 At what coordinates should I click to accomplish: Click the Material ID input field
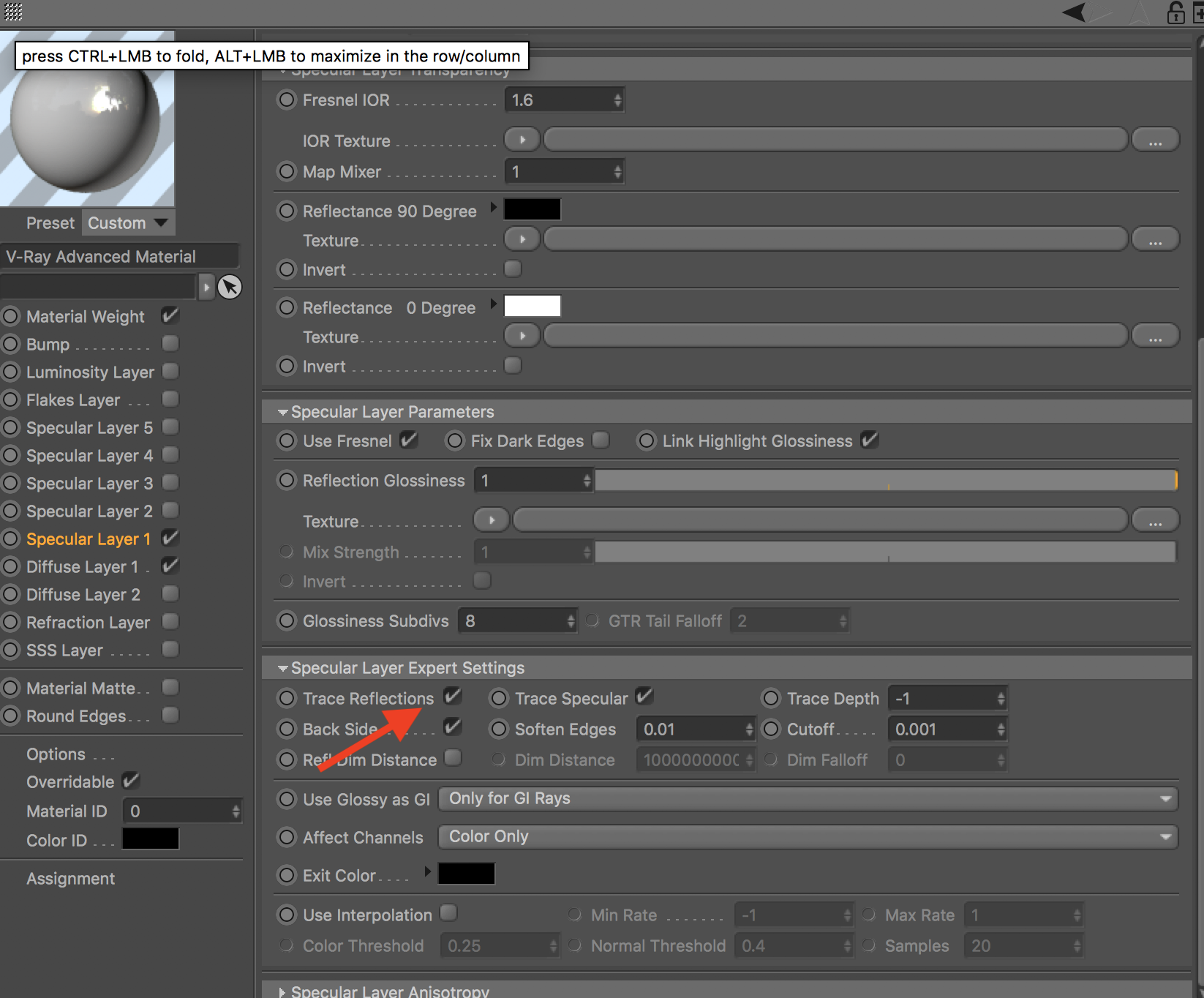click(183, 811)
